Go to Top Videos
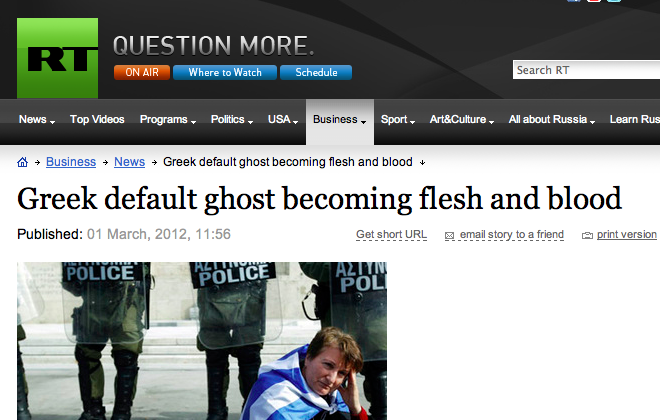660x420 pixels. coord(97,120)
